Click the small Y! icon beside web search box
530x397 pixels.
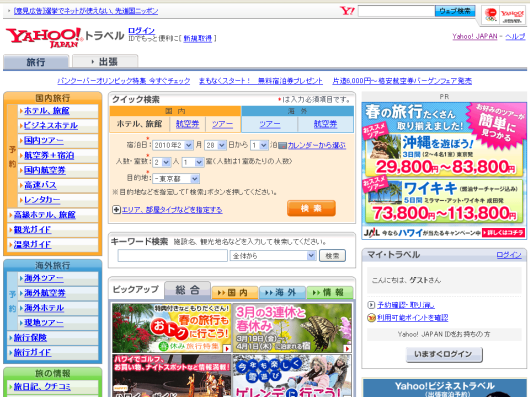347,11
